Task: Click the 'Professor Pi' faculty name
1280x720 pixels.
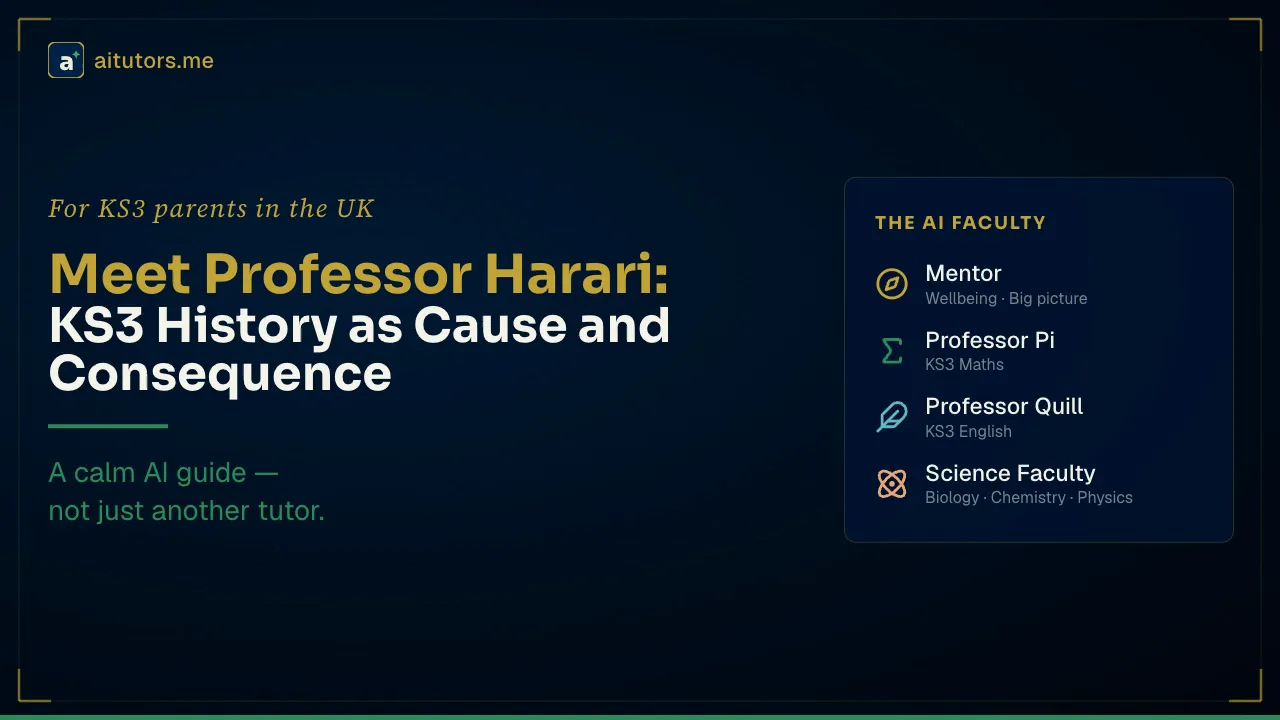Action: point(990,340)
